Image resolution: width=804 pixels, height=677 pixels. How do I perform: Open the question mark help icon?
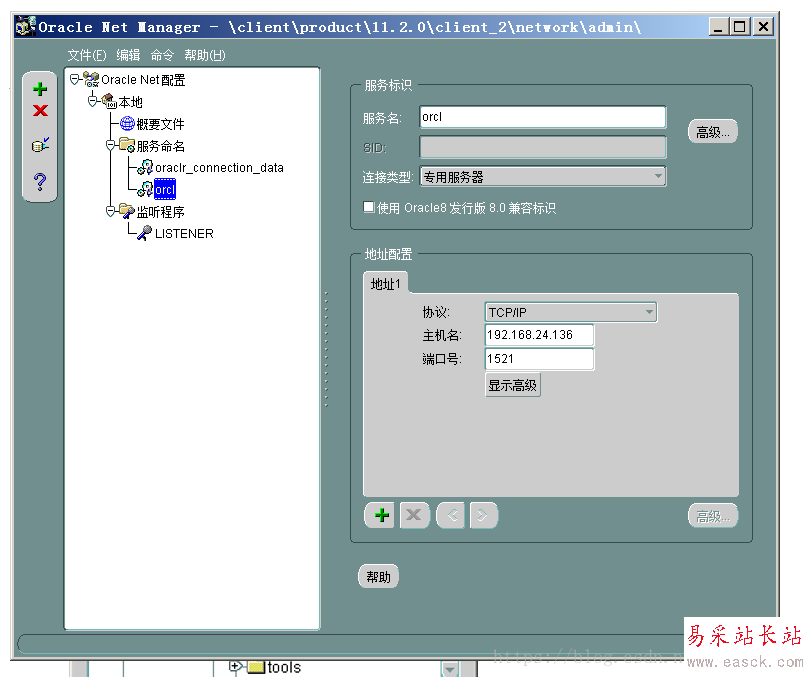point(40,182)
